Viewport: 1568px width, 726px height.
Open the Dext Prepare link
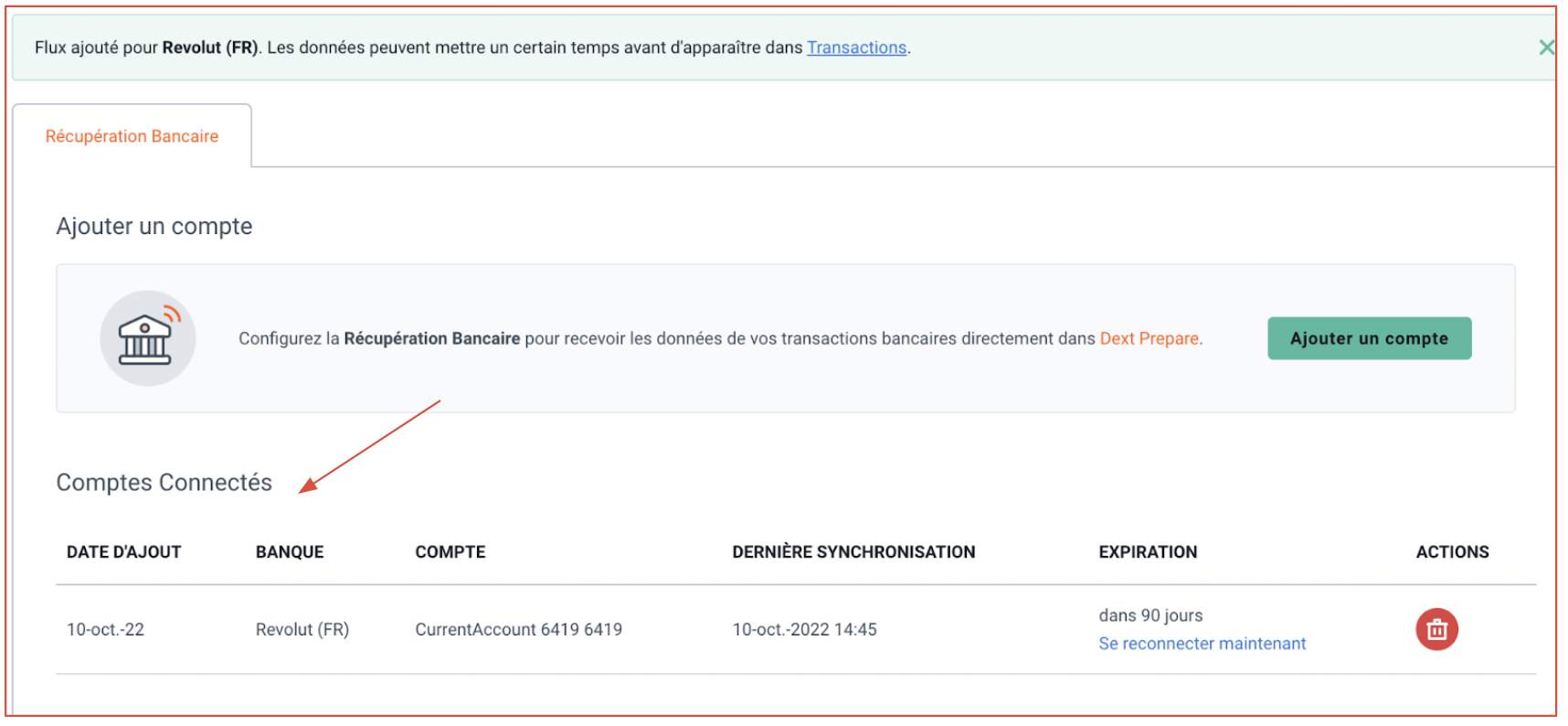click(x=1149, y=338)
